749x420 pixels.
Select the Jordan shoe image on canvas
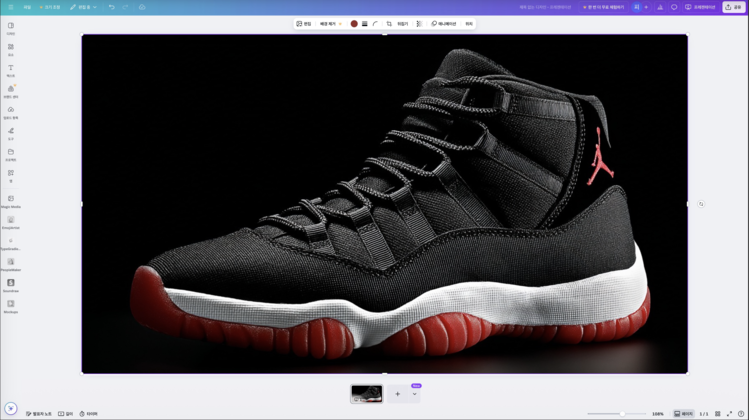tap(385, 204)
